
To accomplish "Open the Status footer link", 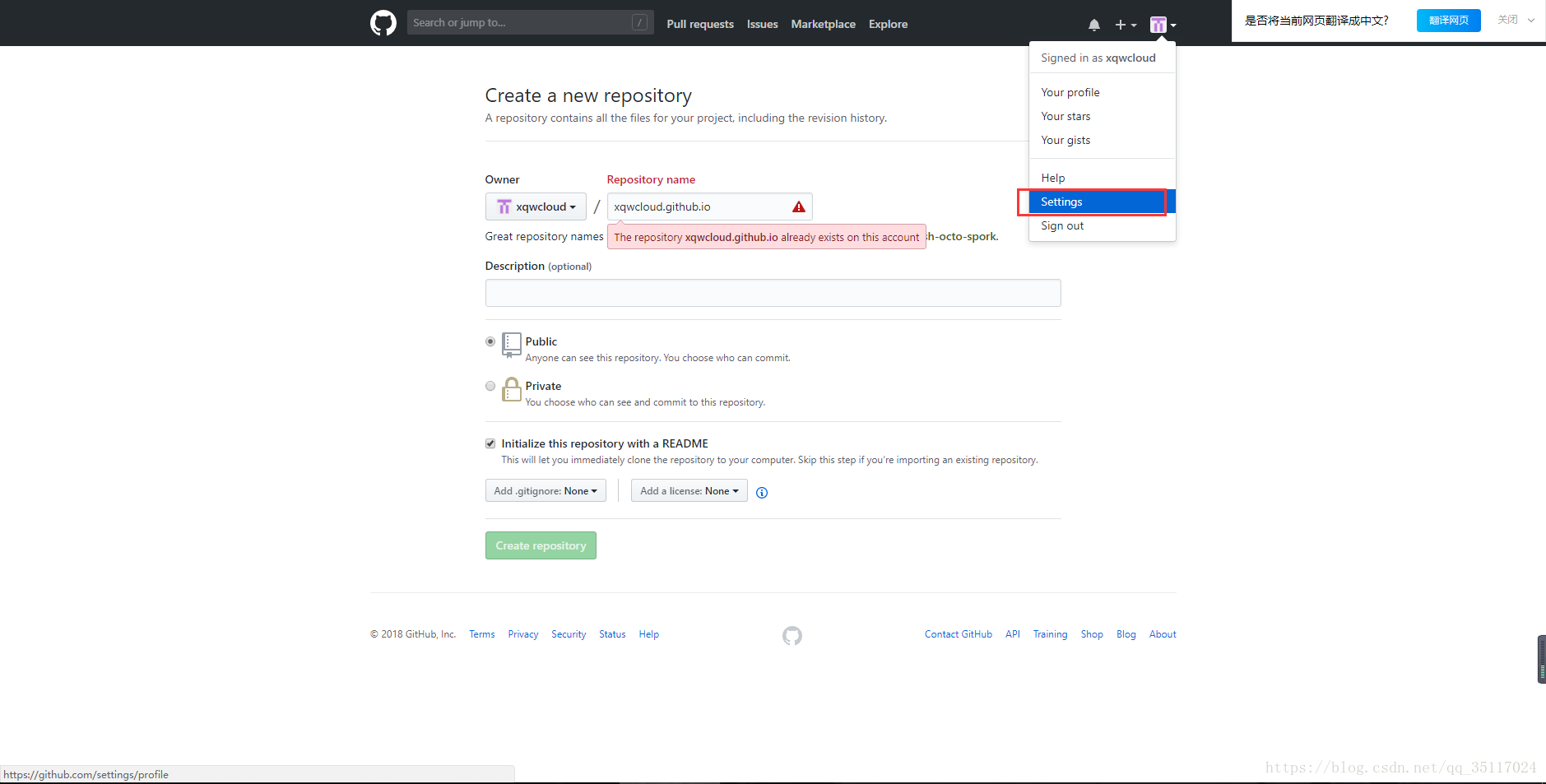I will [x=612, y=634].
